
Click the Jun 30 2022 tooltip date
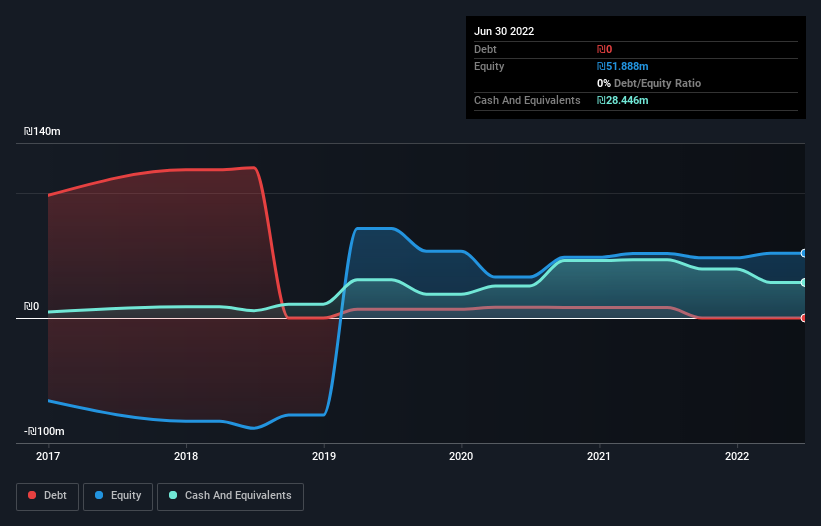point(504,31)
